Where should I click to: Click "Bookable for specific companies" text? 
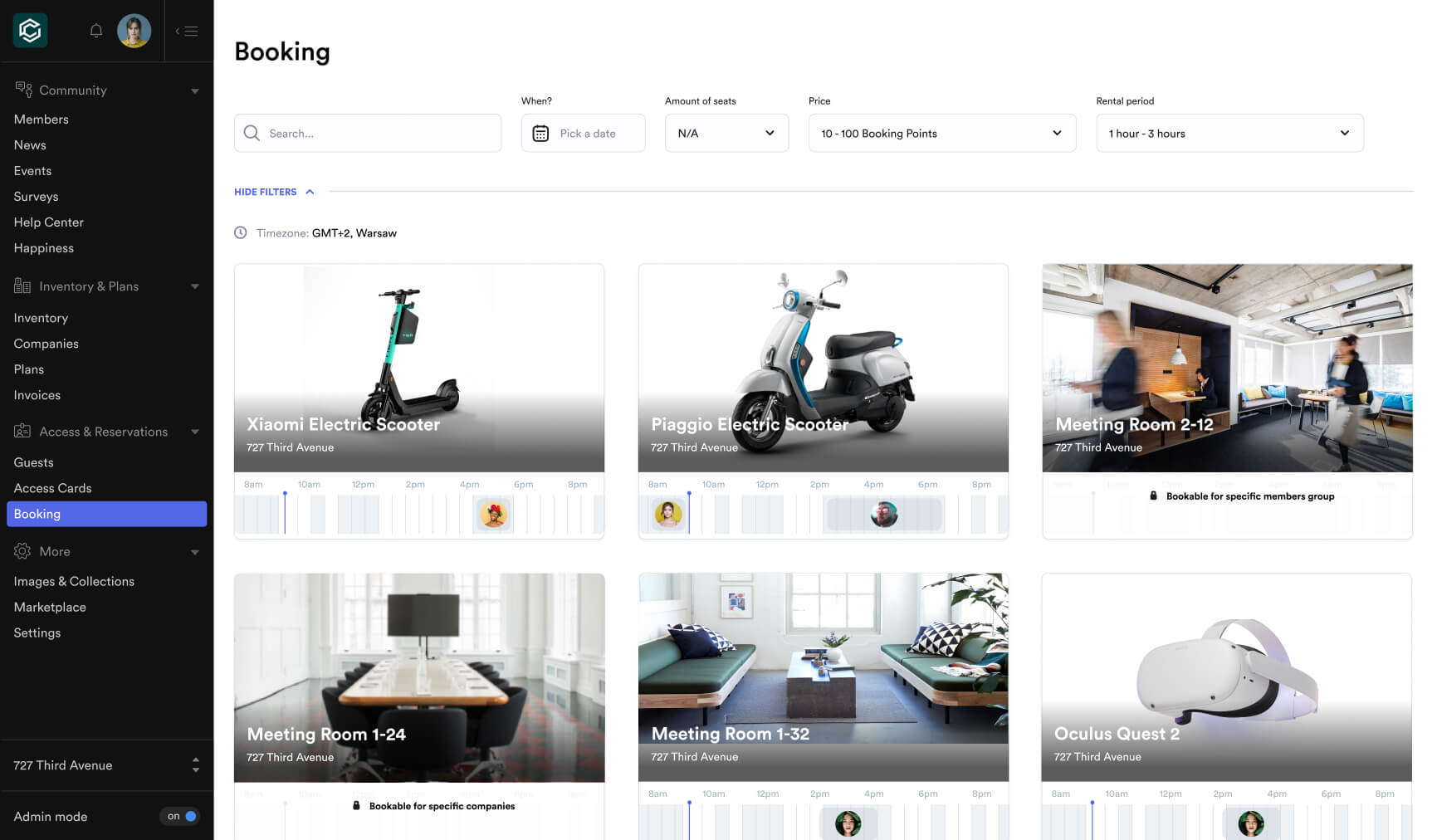point(442,805)
